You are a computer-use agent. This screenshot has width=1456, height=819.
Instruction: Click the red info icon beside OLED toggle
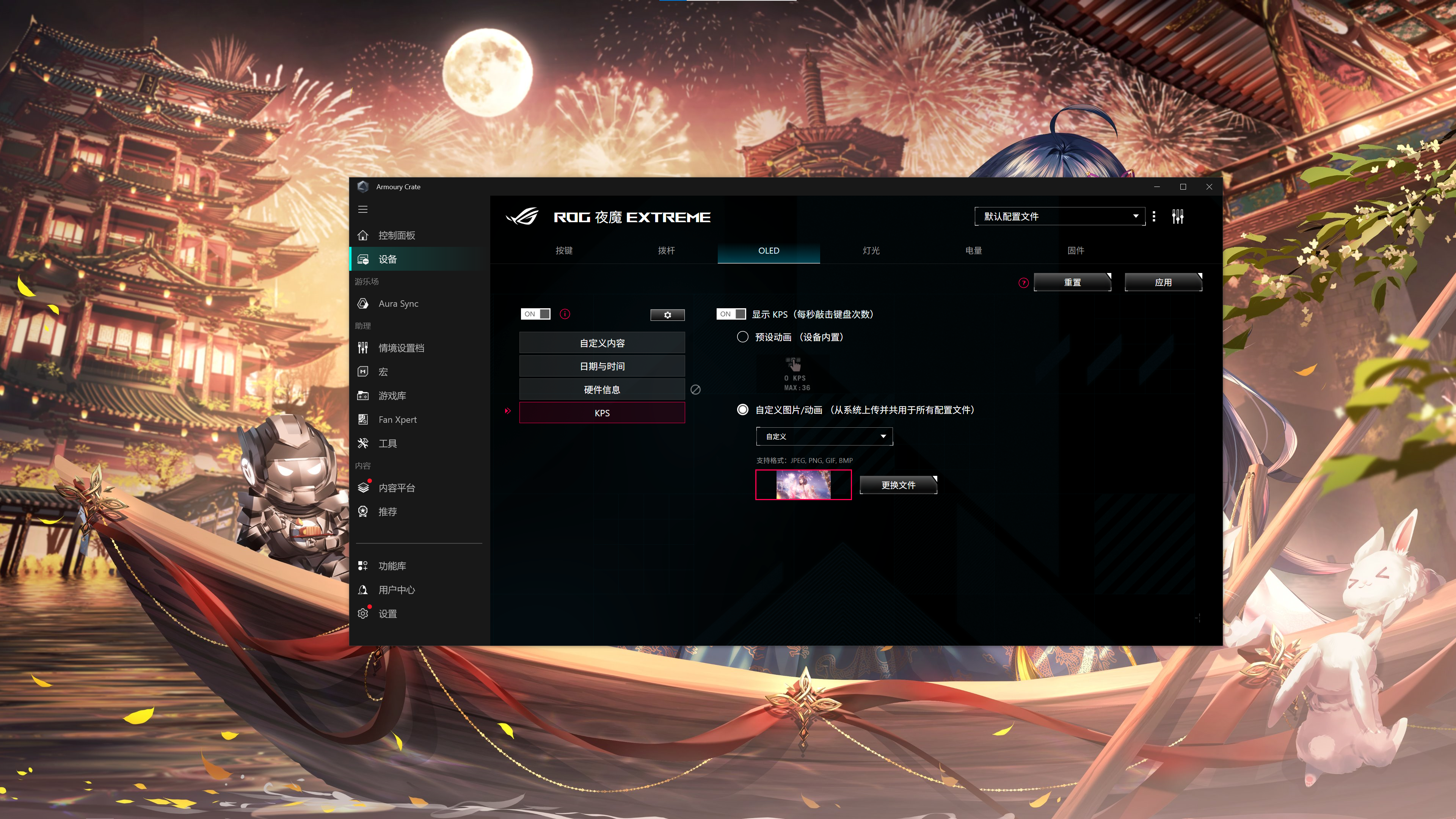(x=565, y=314)
